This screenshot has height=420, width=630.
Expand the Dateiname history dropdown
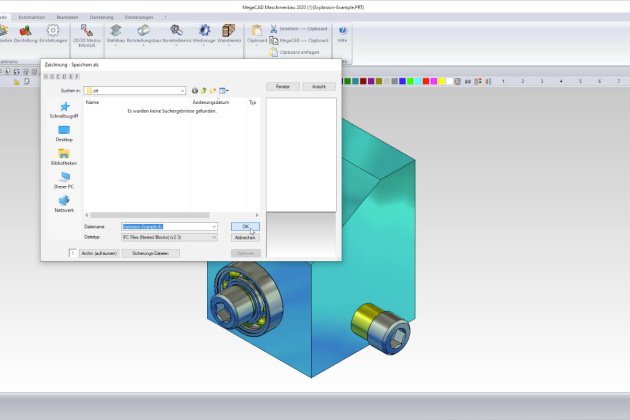tap(213, 227)
